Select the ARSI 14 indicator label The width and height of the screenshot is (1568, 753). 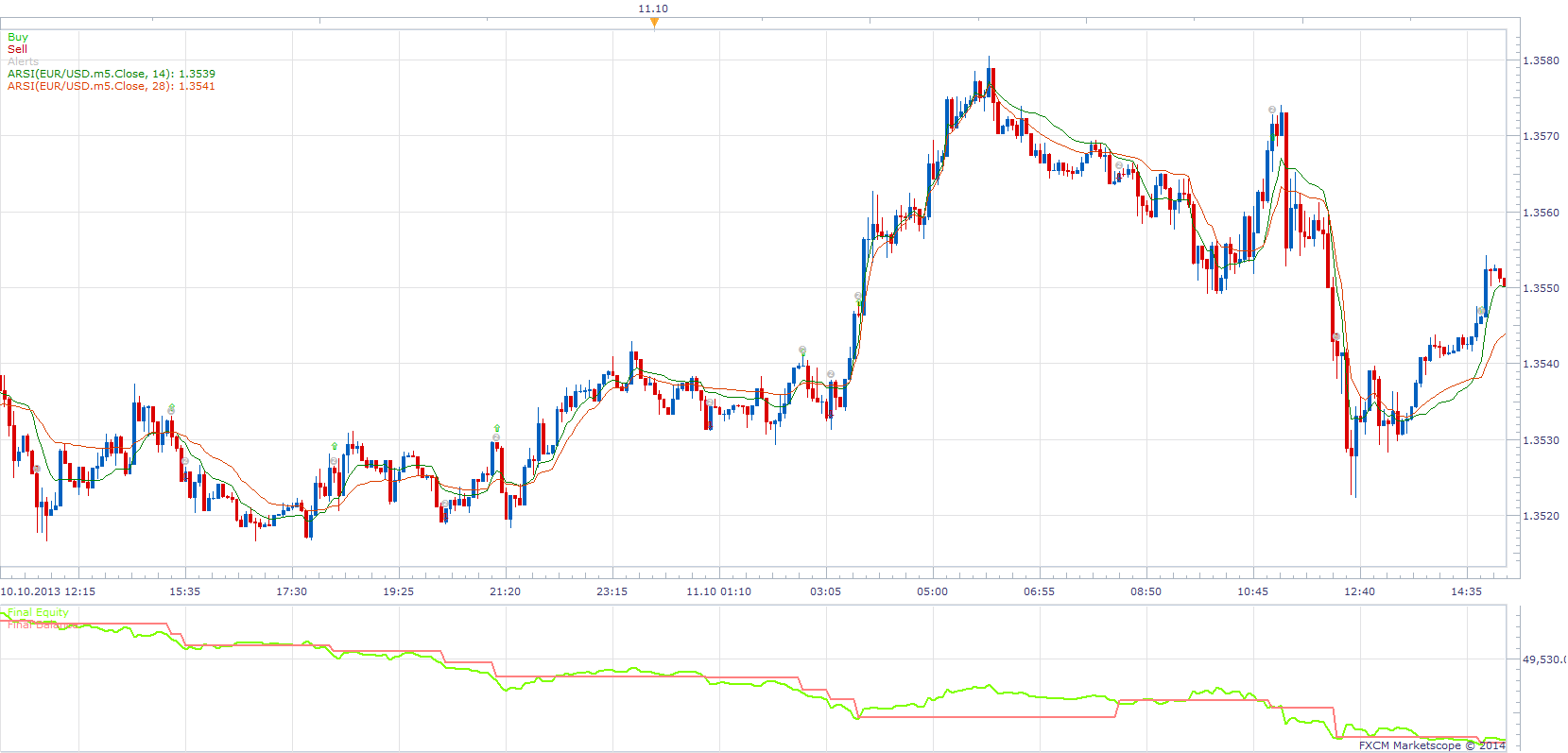(112, 74)
